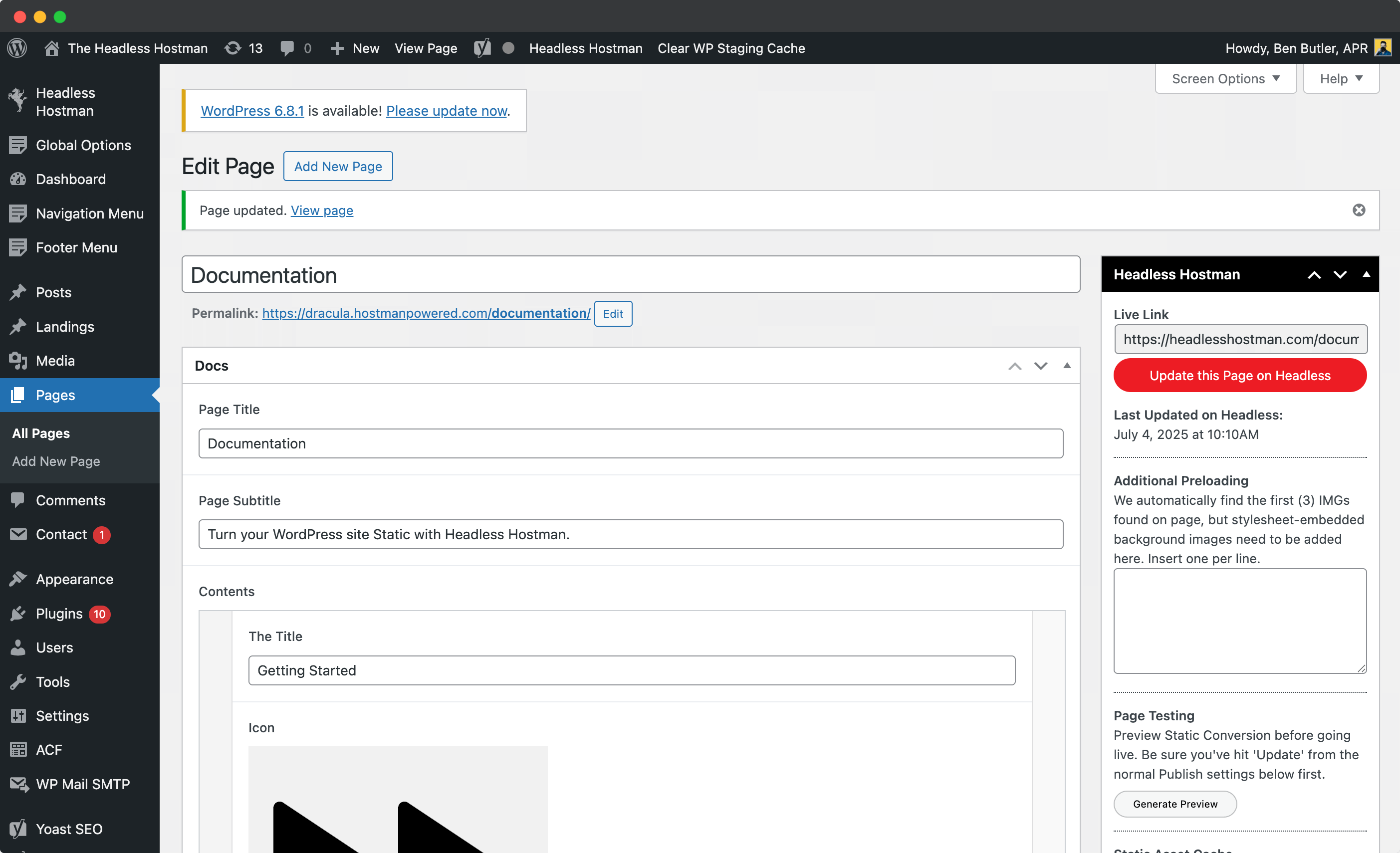Viewport: 1400px width, 853px height.
Task: Dismiss the Page updated notice
Action: coord(1359,210)
